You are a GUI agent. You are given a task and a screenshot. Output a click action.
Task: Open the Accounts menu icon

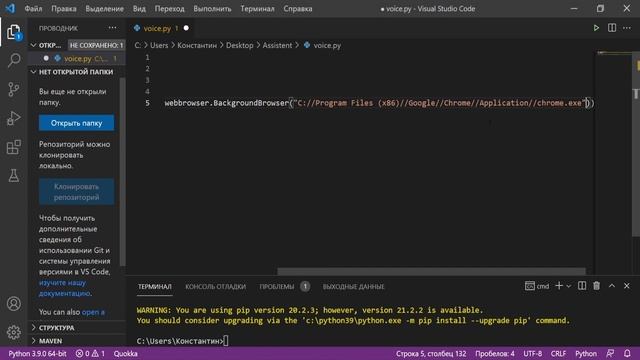(x=13, y=304)
